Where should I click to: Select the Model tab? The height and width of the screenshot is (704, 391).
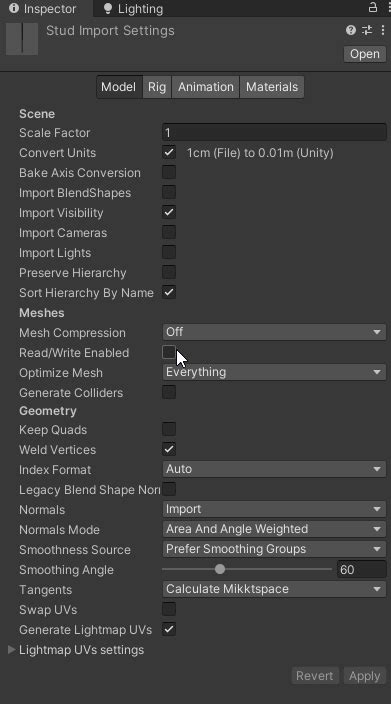pyautogui.click(x=119, y=87)
